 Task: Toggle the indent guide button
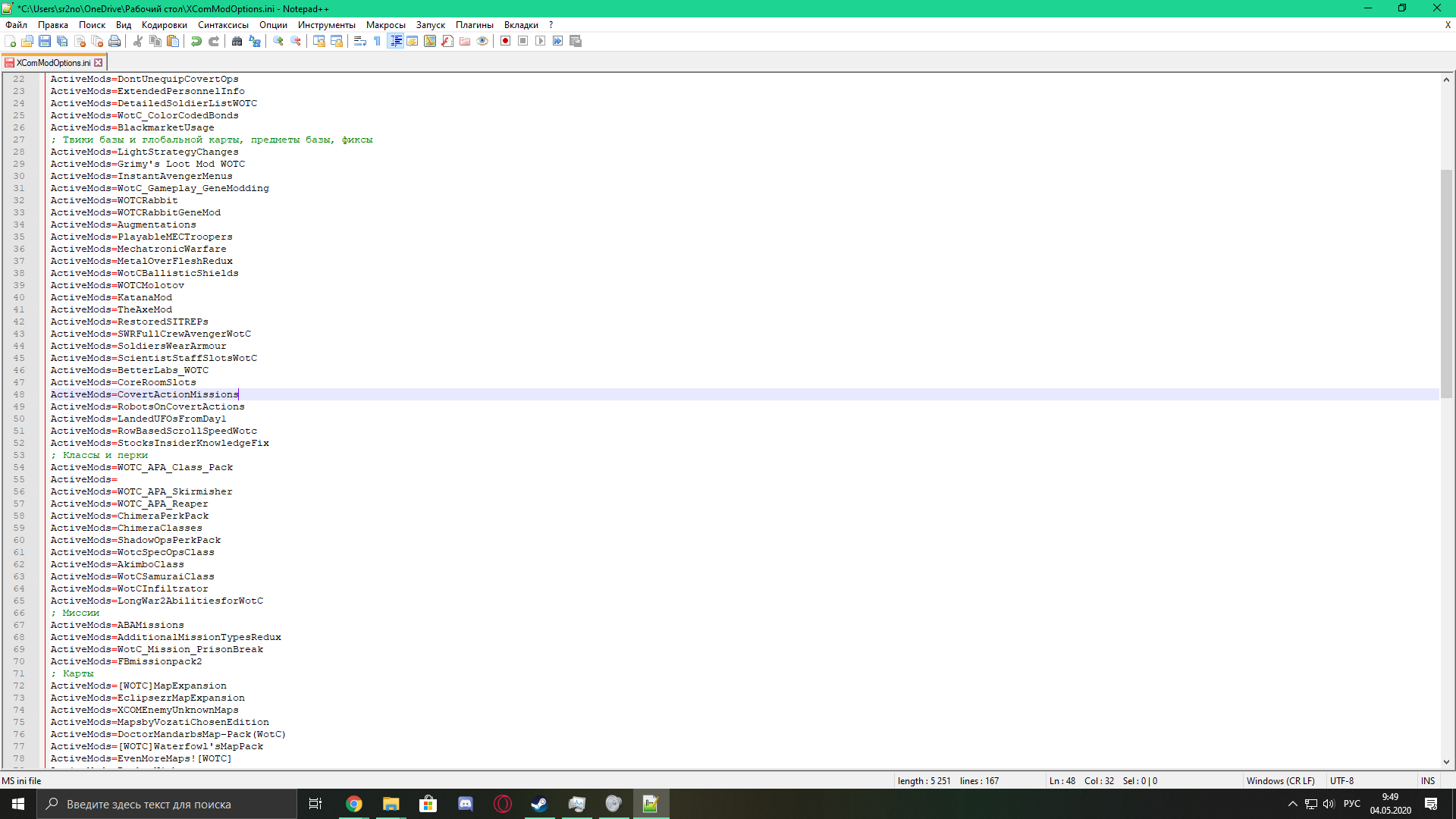tap(395, 41)
